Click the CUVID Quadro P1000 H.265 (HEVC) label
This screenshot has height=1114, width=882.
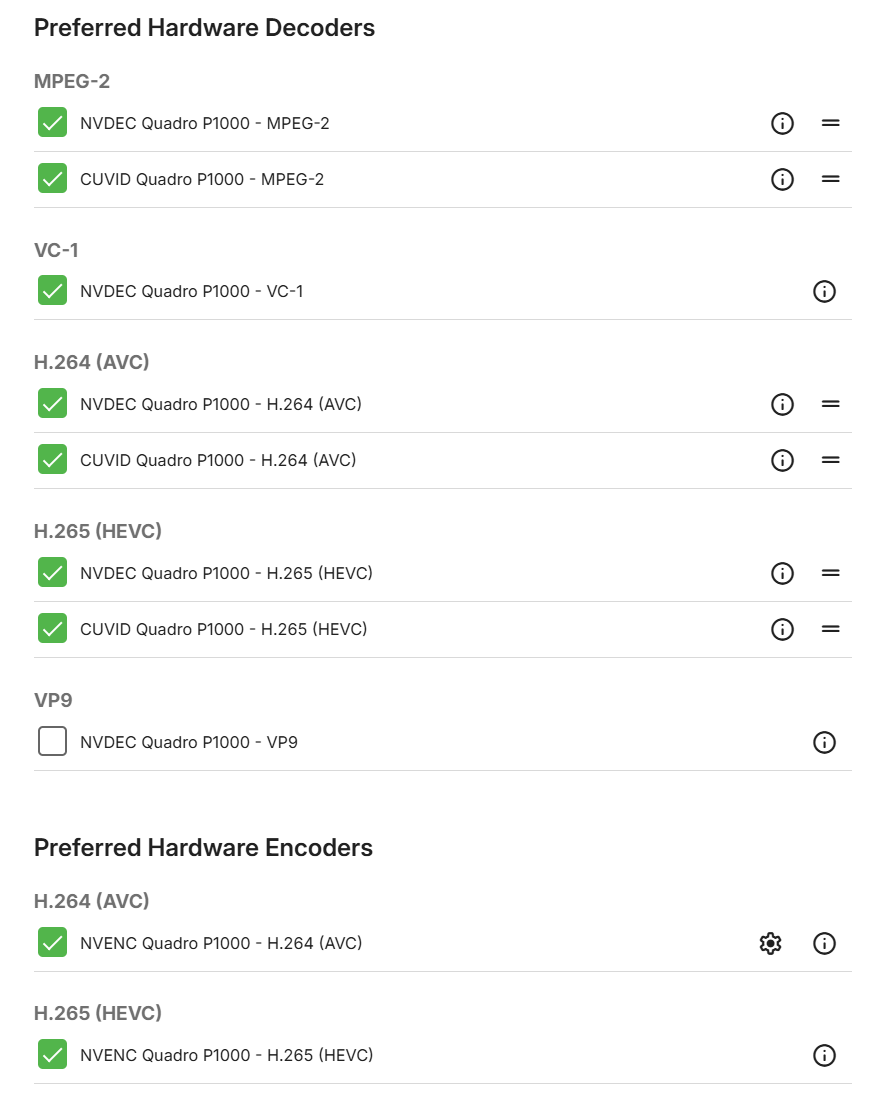pos(223,629)
